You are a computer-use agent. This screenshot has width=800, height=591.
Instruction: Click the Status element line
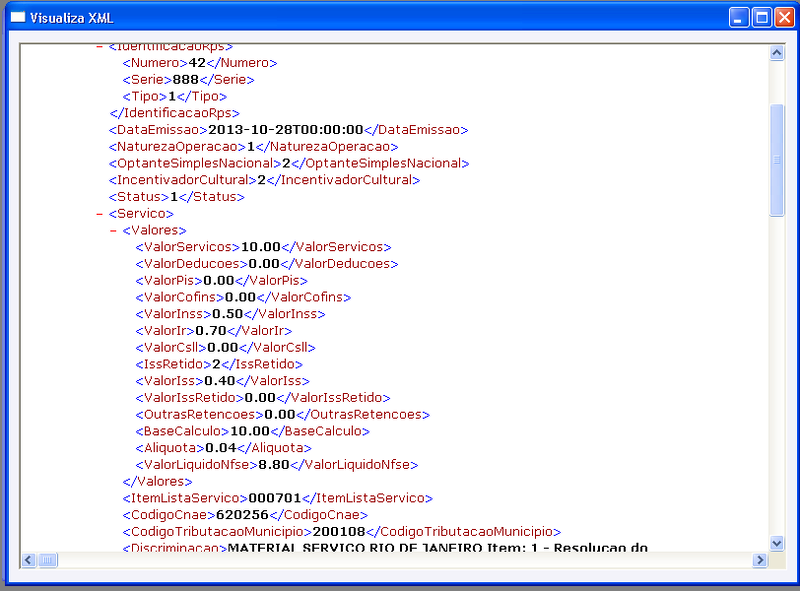(x=177, y=197)
